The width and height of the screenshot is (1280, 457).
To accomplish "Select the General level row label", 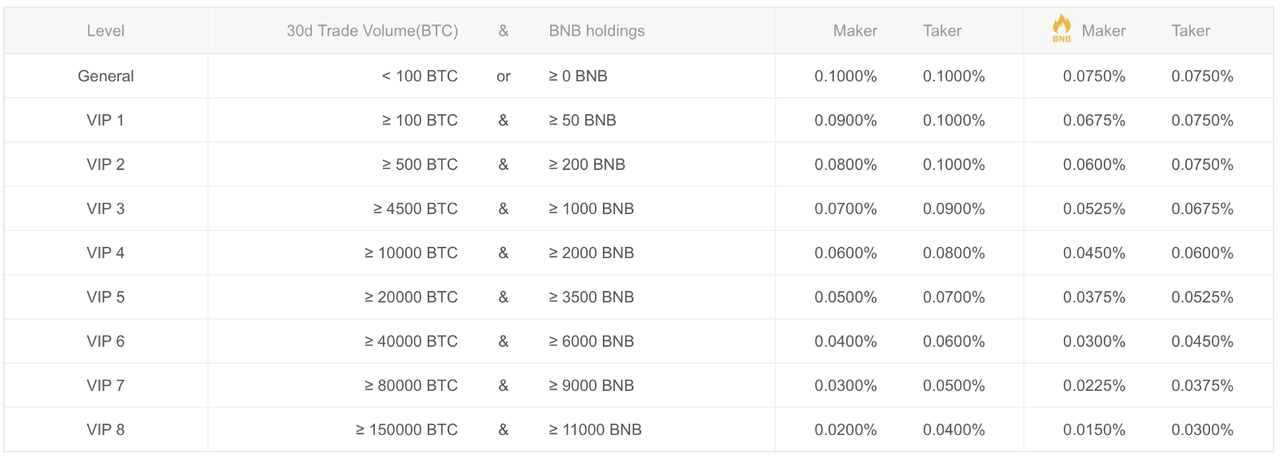I will coord(106,76).
